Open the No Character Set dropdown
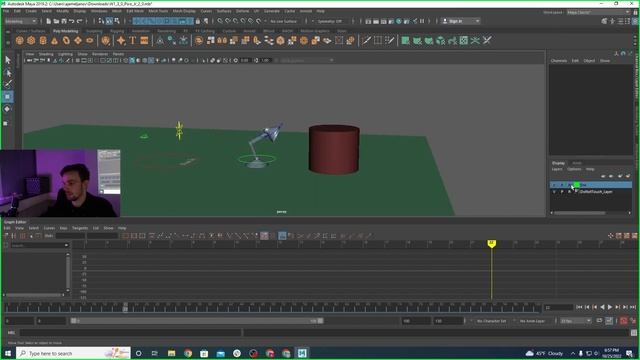 (492, 321)
